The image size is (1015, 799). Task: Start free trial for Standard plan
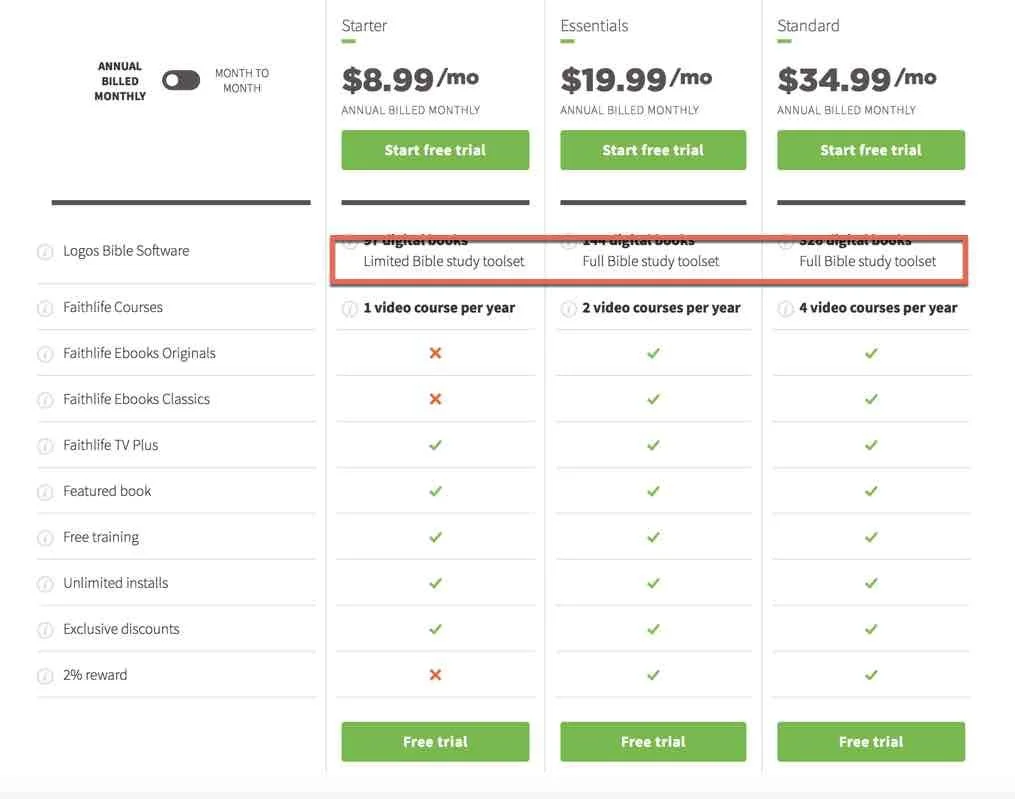click(x=871, y=150)
